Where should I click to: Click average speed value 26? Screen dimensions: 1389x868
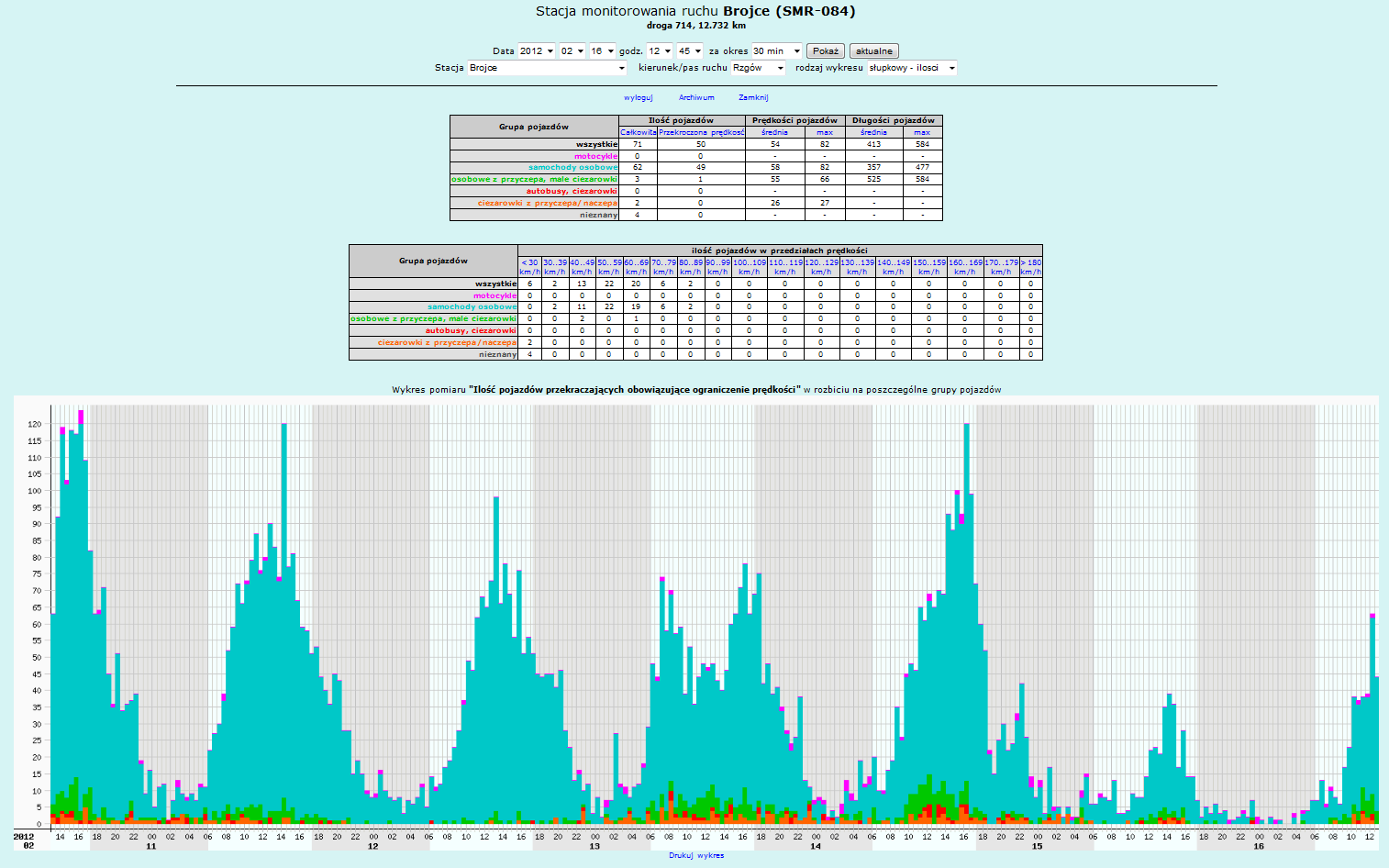pos(775,203)
